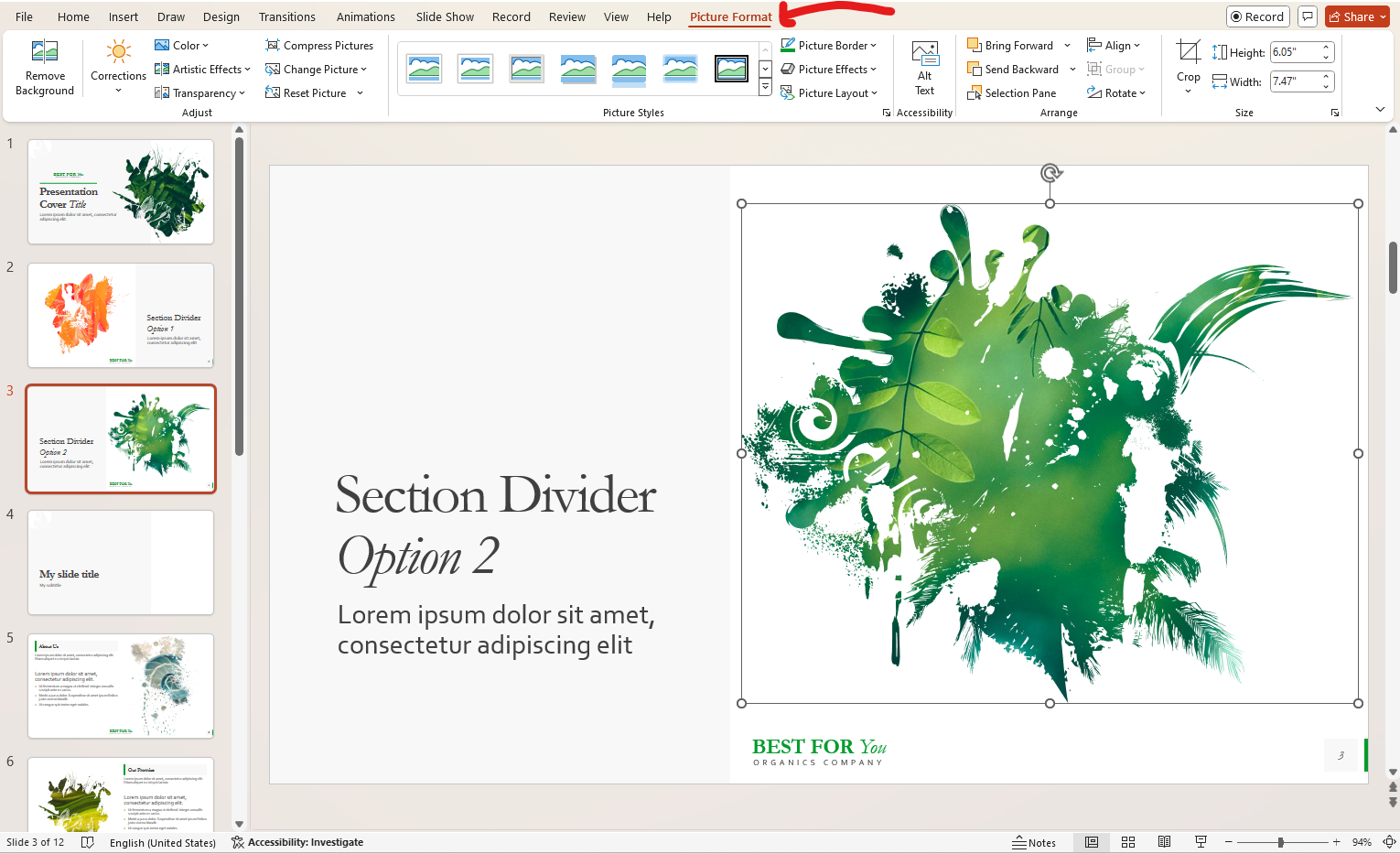Screen dimensions: 1400x854
Task: Click the Selection Pane icon
Action: pyautogui.click(x=1012, y=92)
